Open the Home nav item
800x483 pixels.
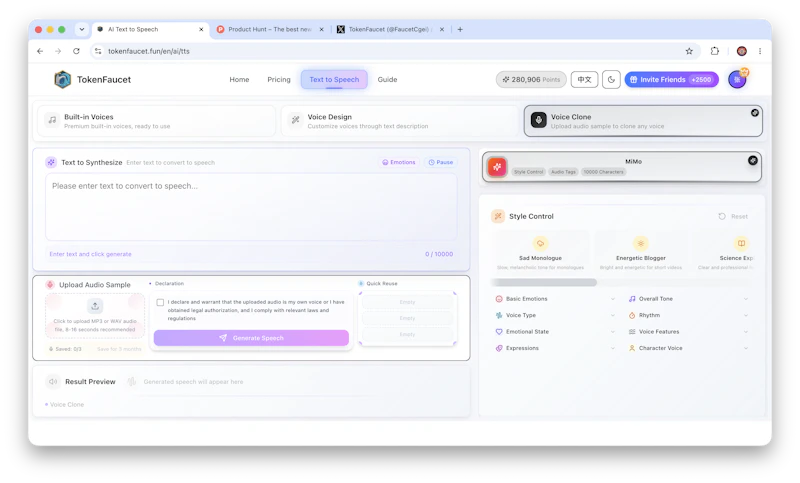[239, 80]
